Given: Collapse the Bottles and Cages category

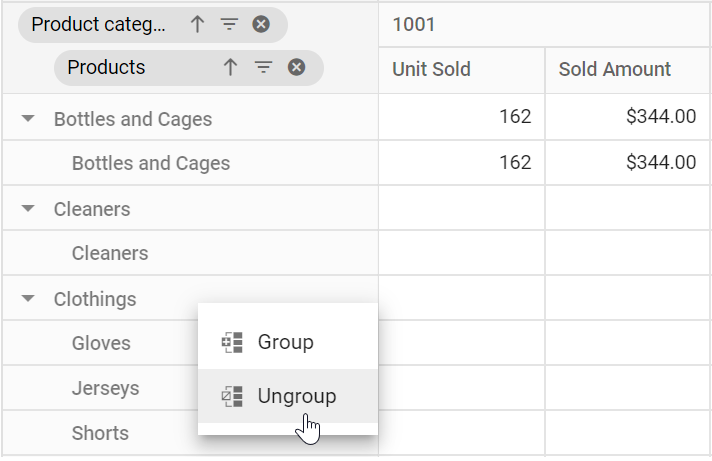Looking at the screenshot, I should tap(28, 119).
